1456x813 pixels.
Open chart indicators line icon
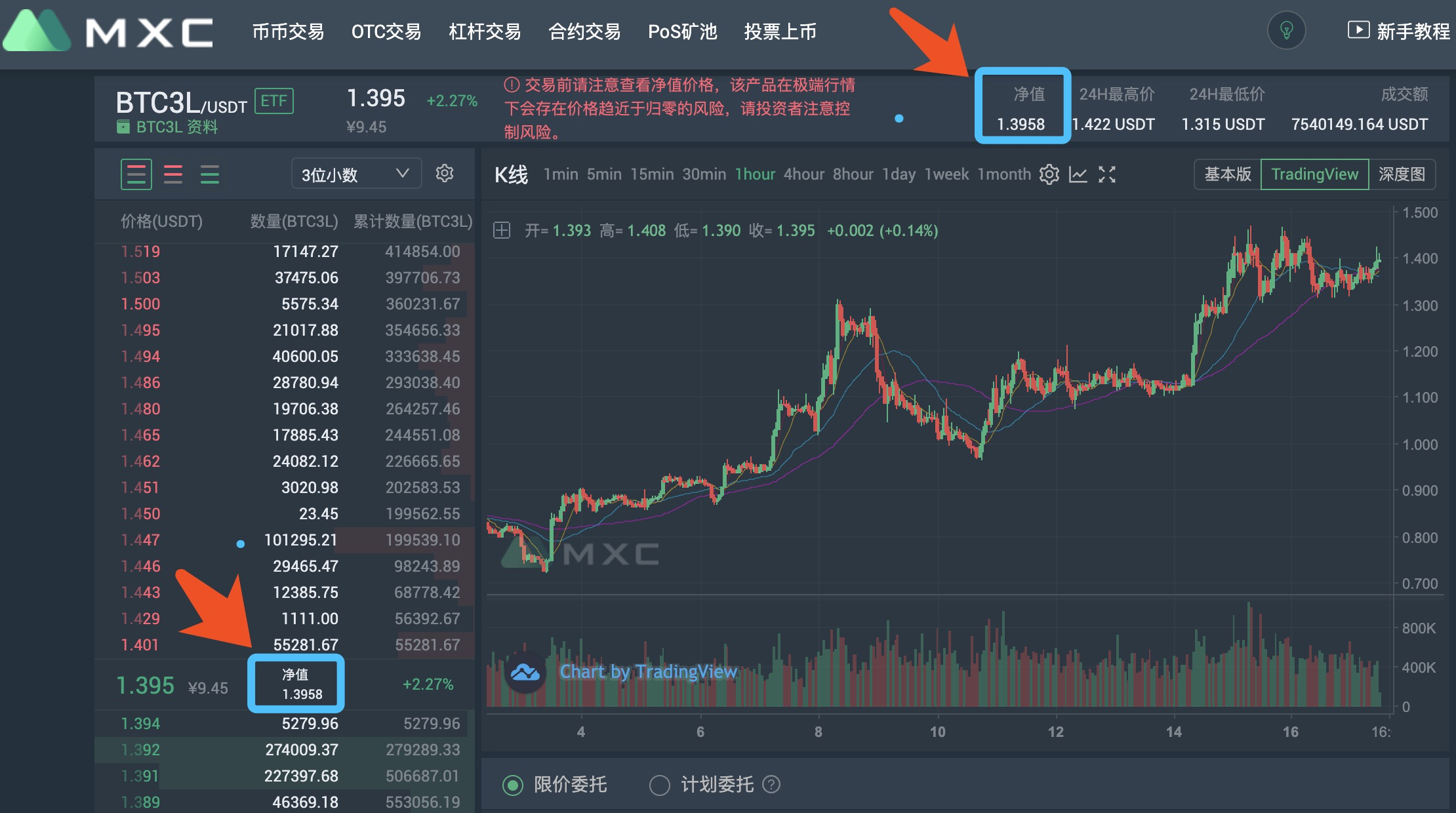1078,174
